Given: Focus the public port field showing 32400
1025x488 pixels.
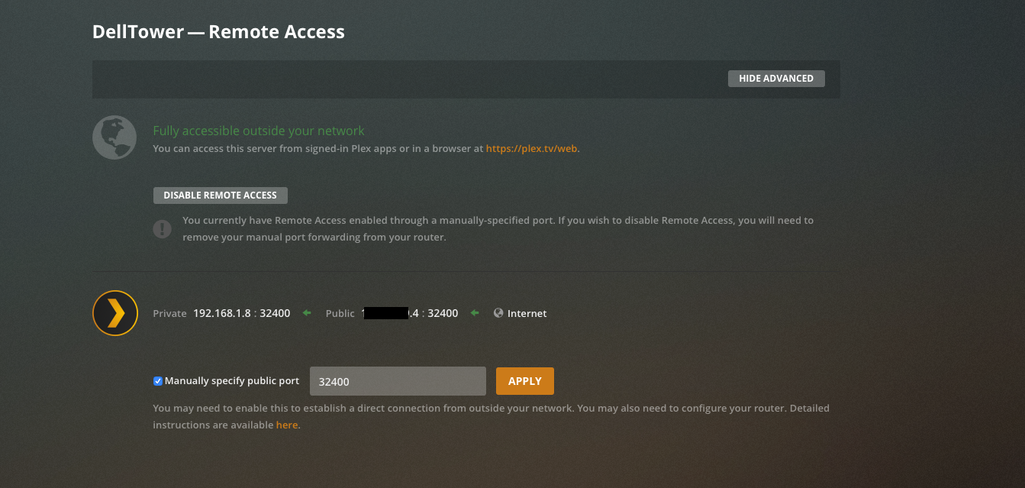Looking at the screenshot, I should pyautogui.click(x=398, y=381).
